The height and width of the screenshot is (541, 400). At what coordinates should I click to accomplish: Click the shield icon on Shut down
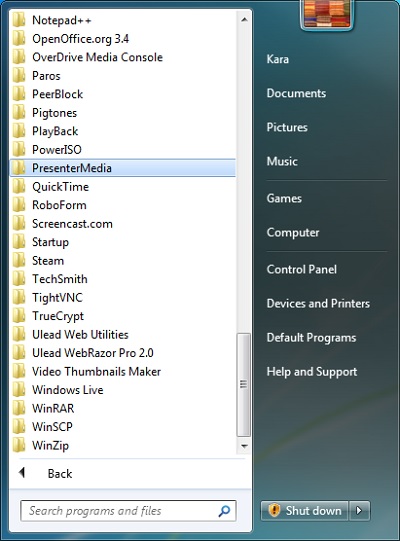pos(274,510)
